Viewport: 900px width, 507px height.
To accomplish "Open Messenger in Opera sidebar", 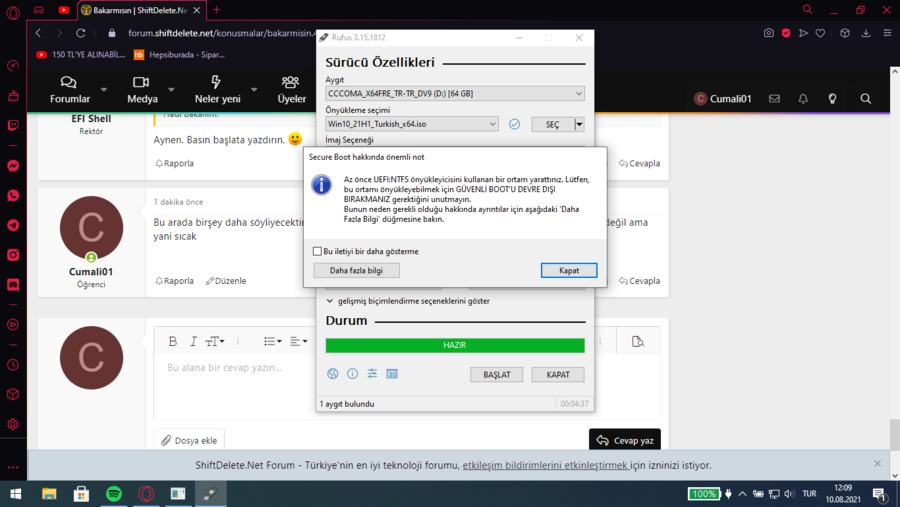I will 13,166.
